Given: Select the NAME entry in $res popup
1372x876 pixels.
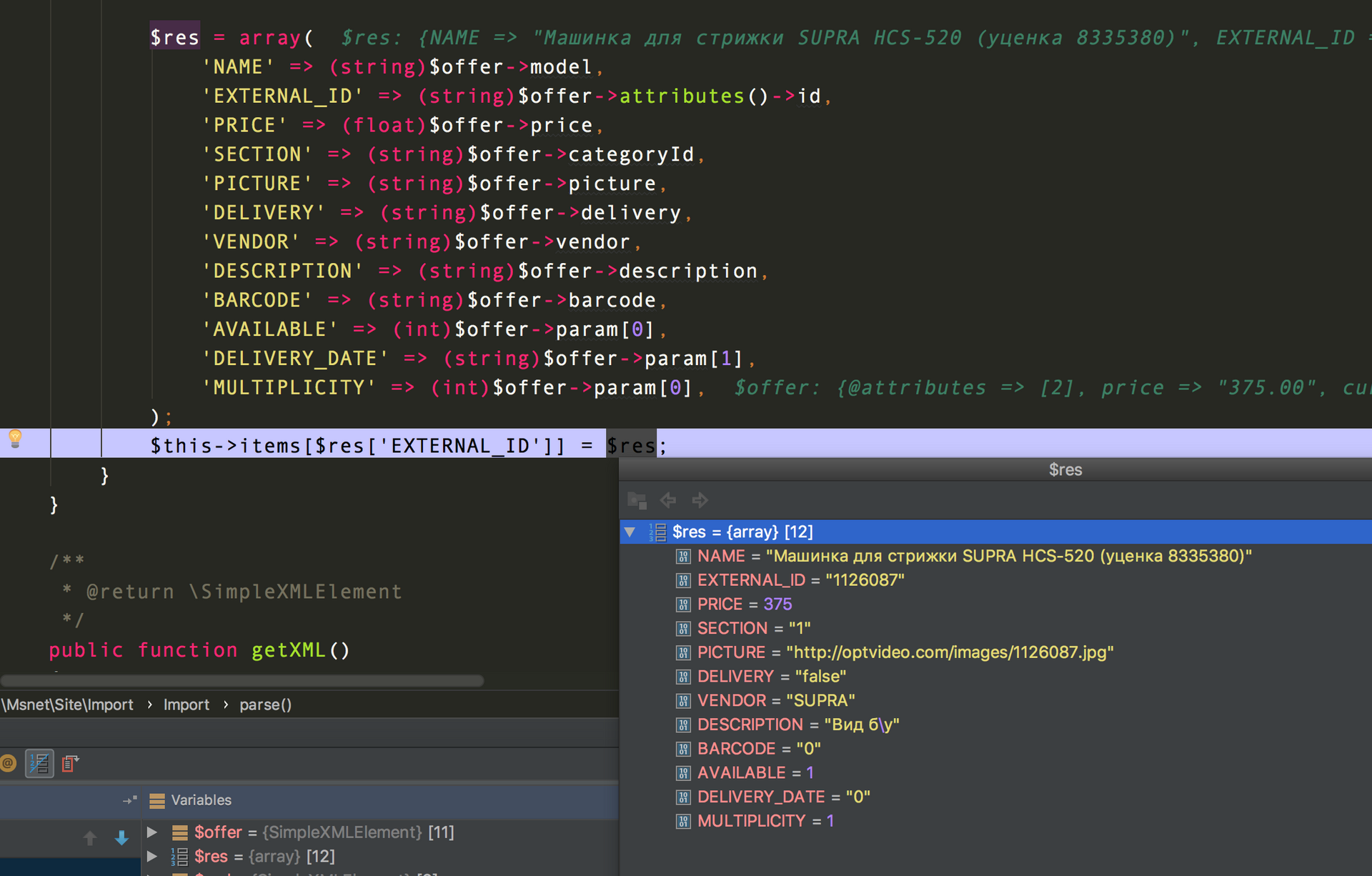Looking at the screenshot, I should coord(995,556).
